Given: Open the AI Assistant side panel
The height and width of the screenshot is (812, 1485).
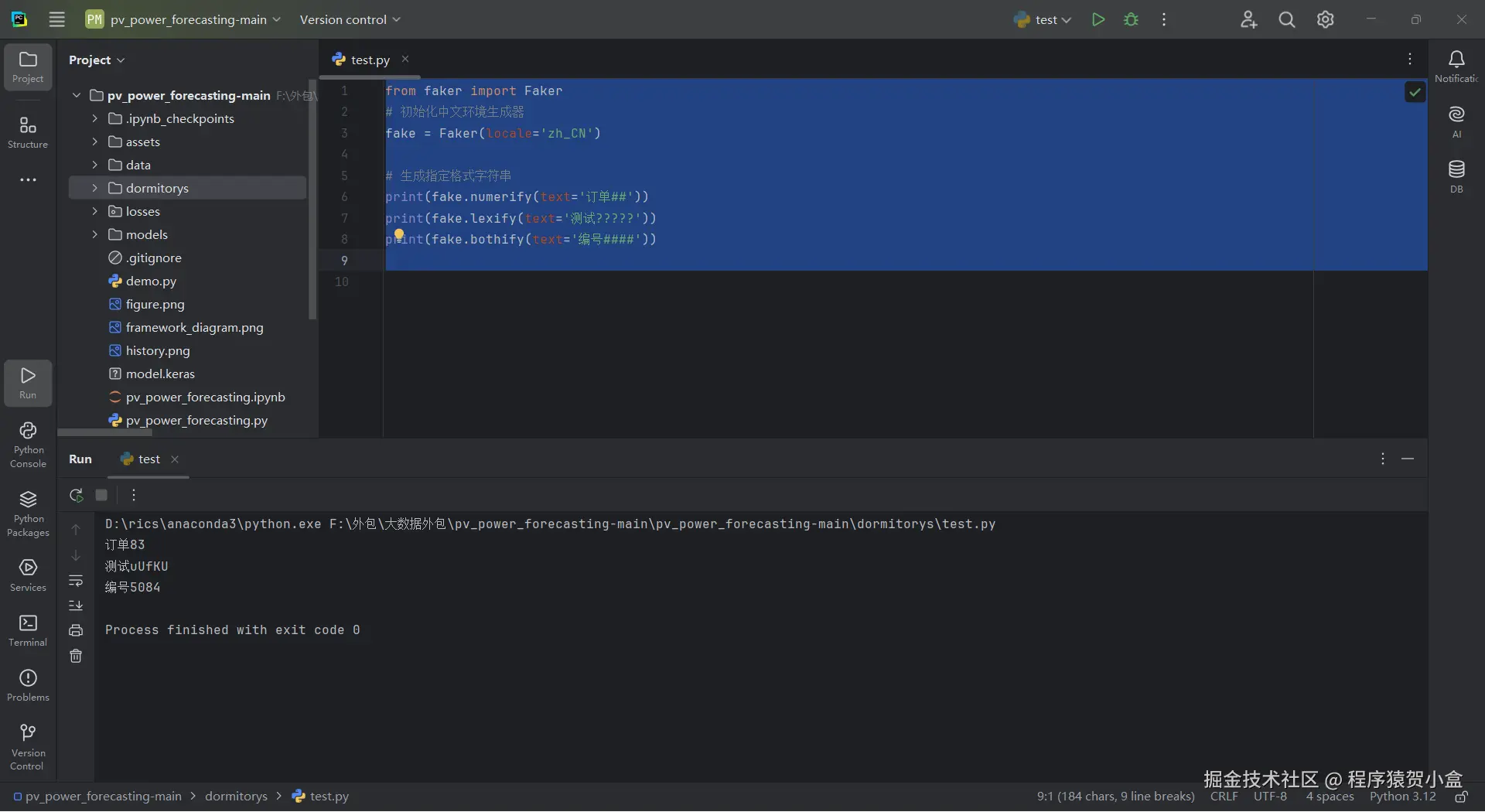Looking at the screenshot, I should (1456, 121).
